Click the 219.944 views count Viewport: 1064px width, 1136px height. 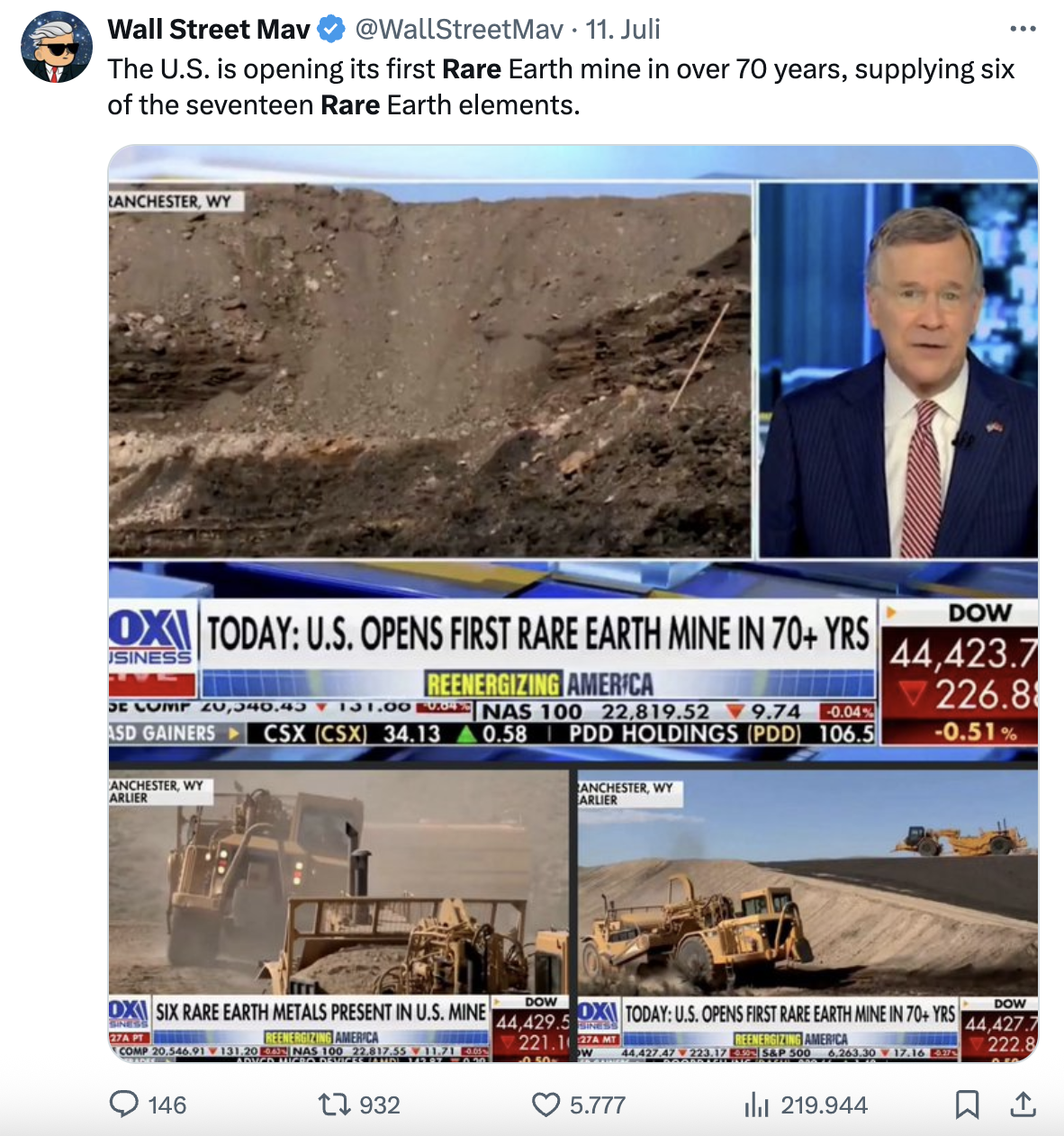pos(824,1105)
